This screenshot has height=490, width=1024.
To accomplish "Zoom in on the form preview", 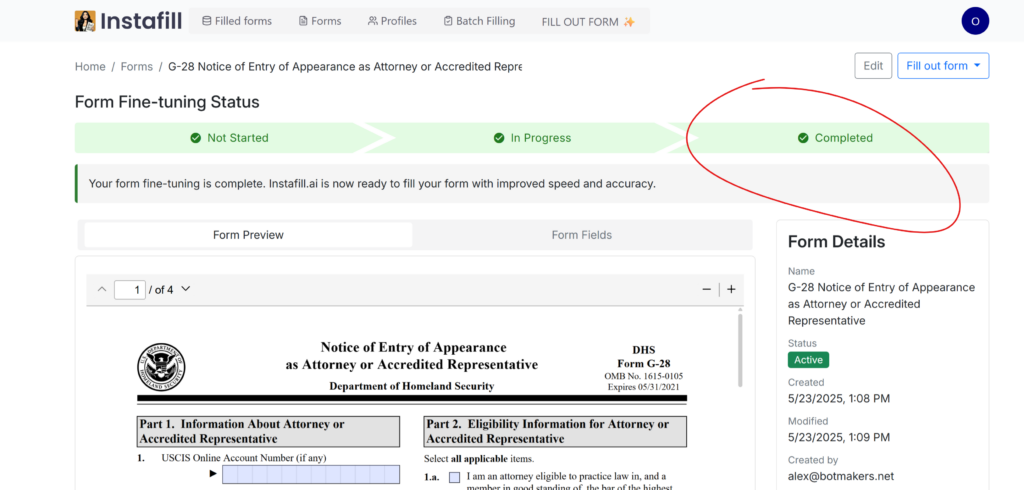I will click(731, 289).
